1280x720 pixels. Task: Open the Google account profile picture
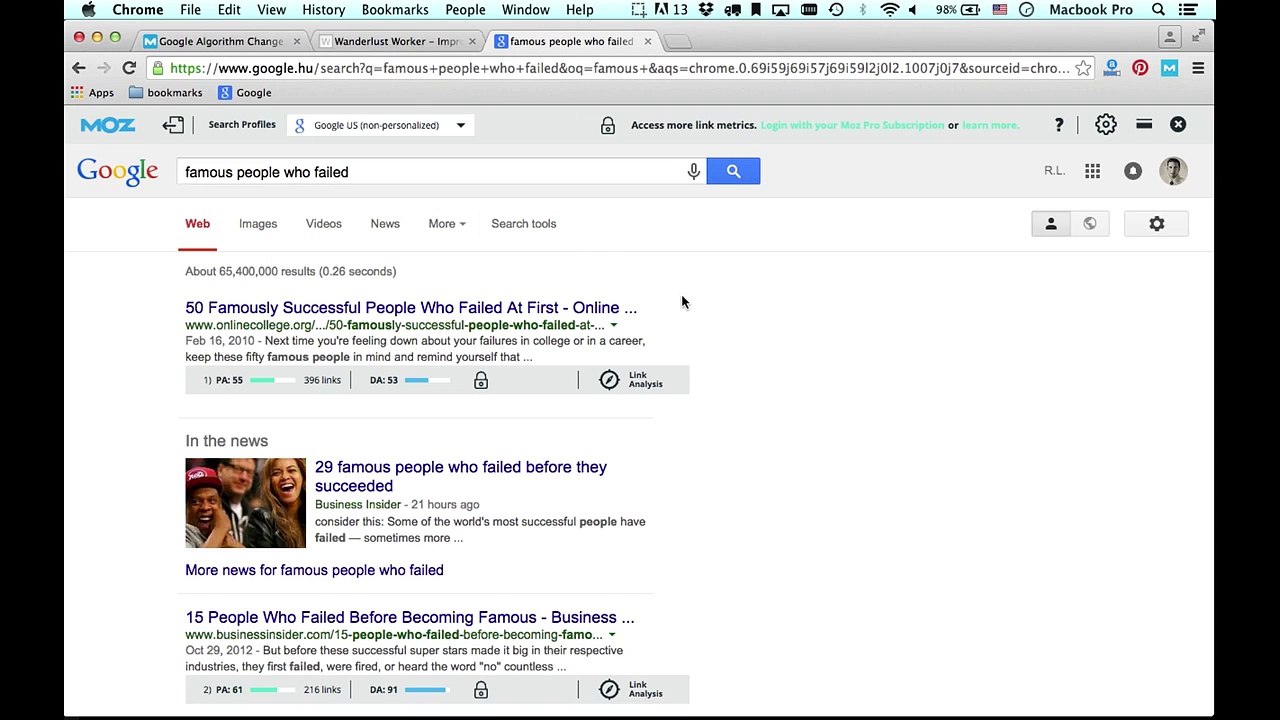[x=1173, y=171]
